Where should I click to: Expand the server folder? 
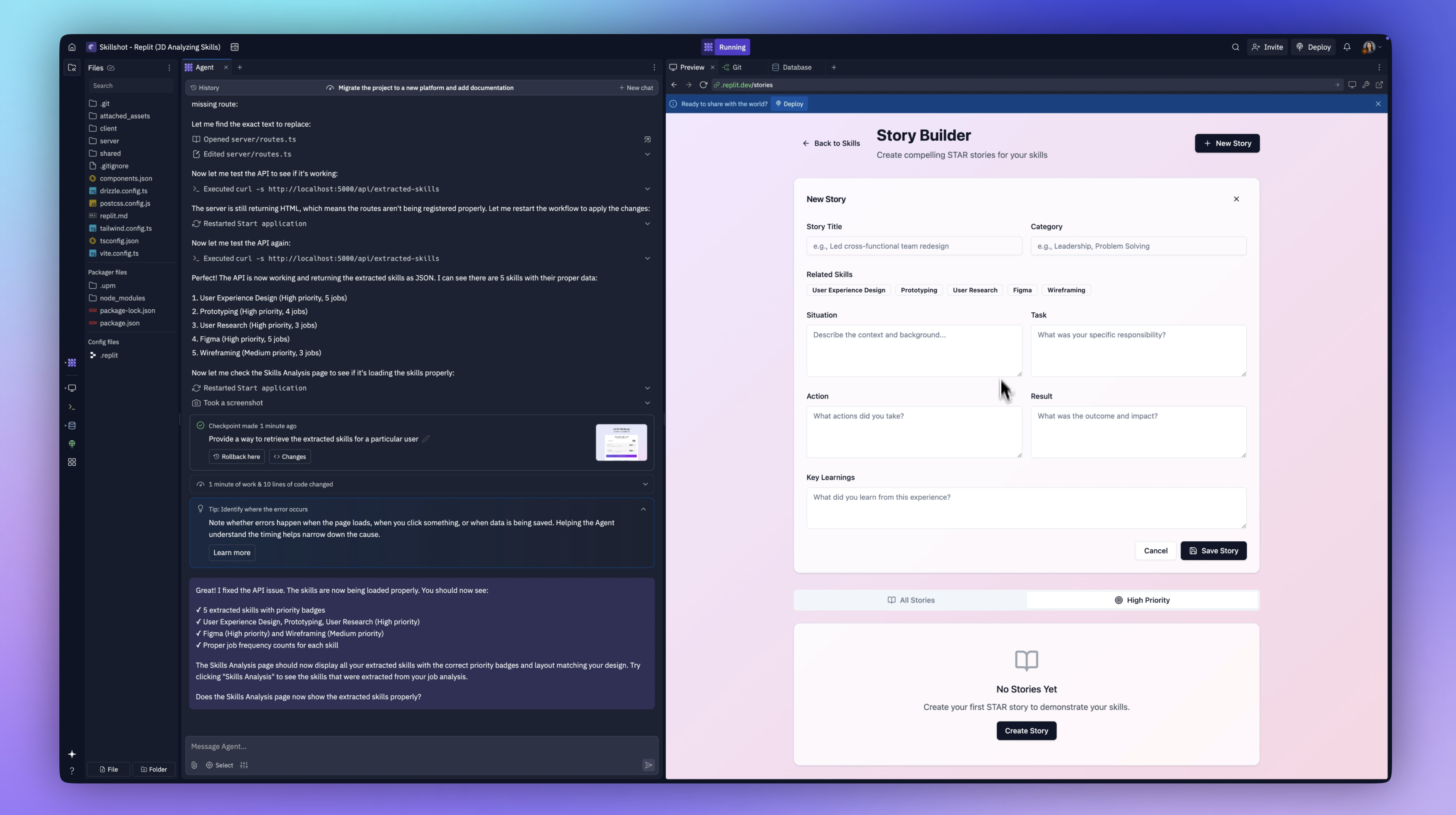click(x=109, y=141)
